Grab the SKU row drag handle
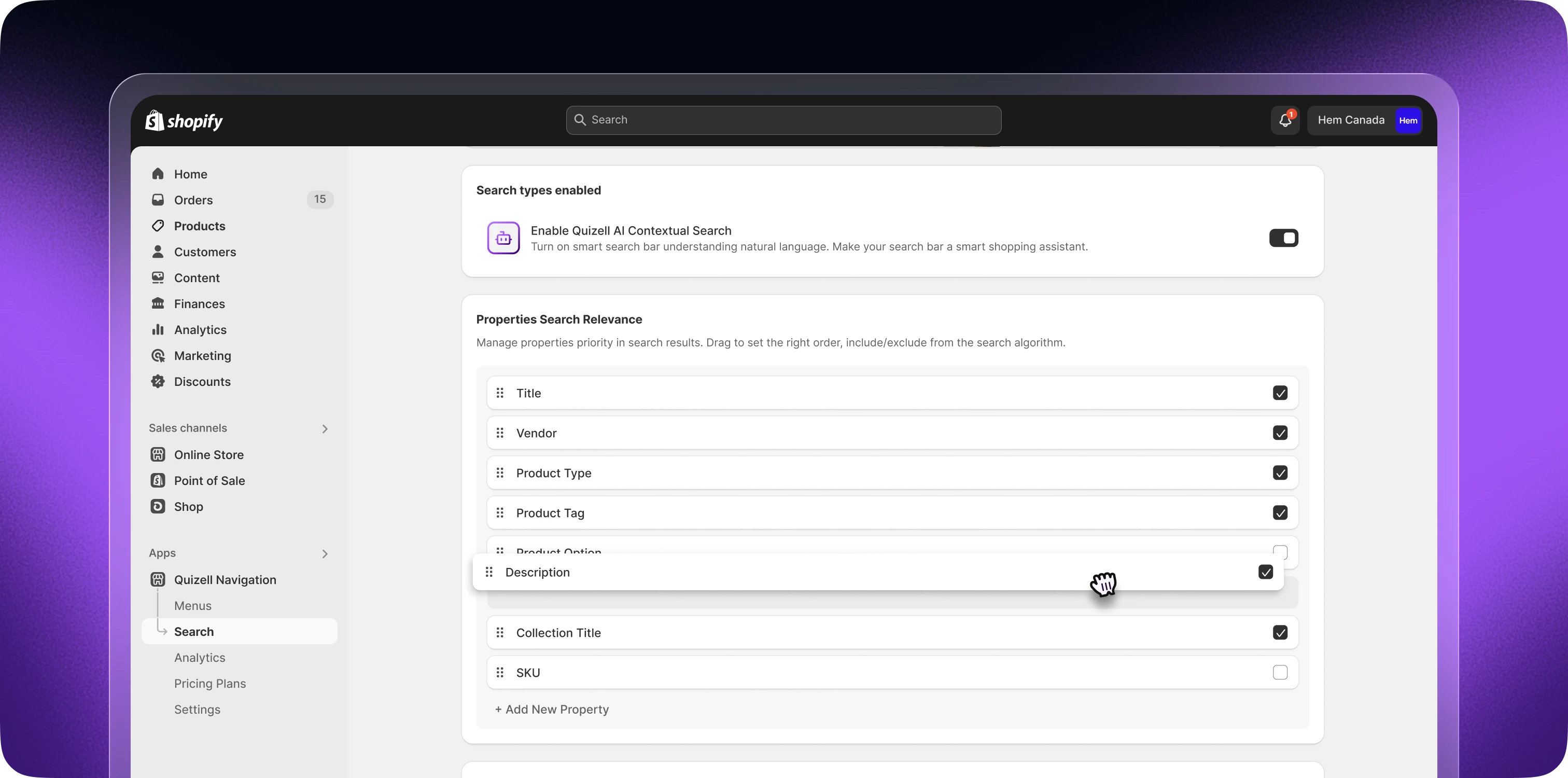1568x778 pixels. 500,673
